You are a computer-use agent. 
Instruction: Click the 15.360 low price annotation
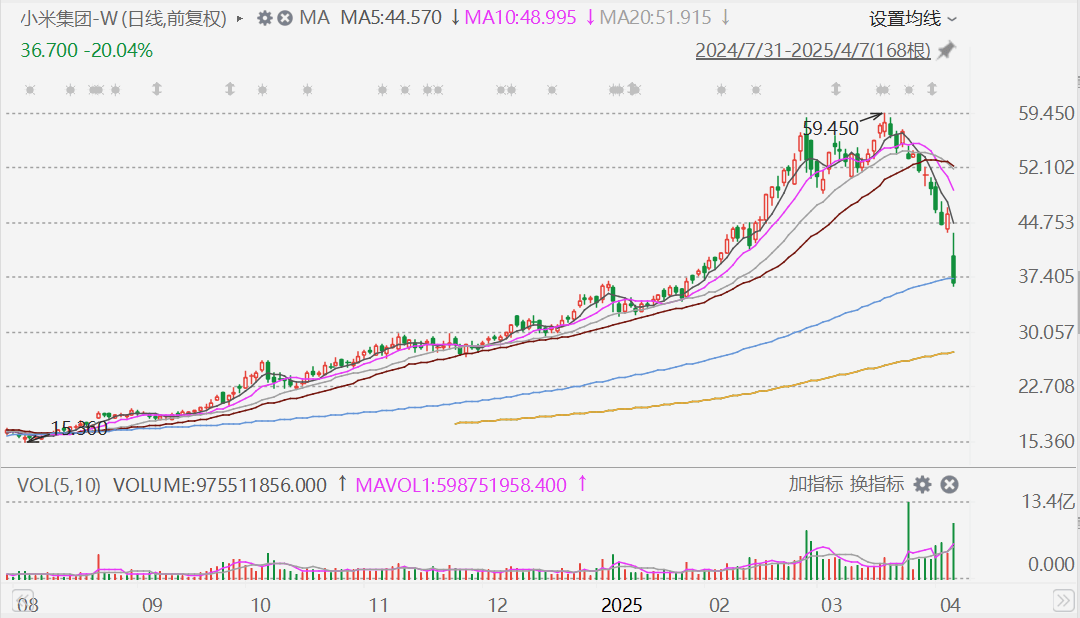pos(78,428)
